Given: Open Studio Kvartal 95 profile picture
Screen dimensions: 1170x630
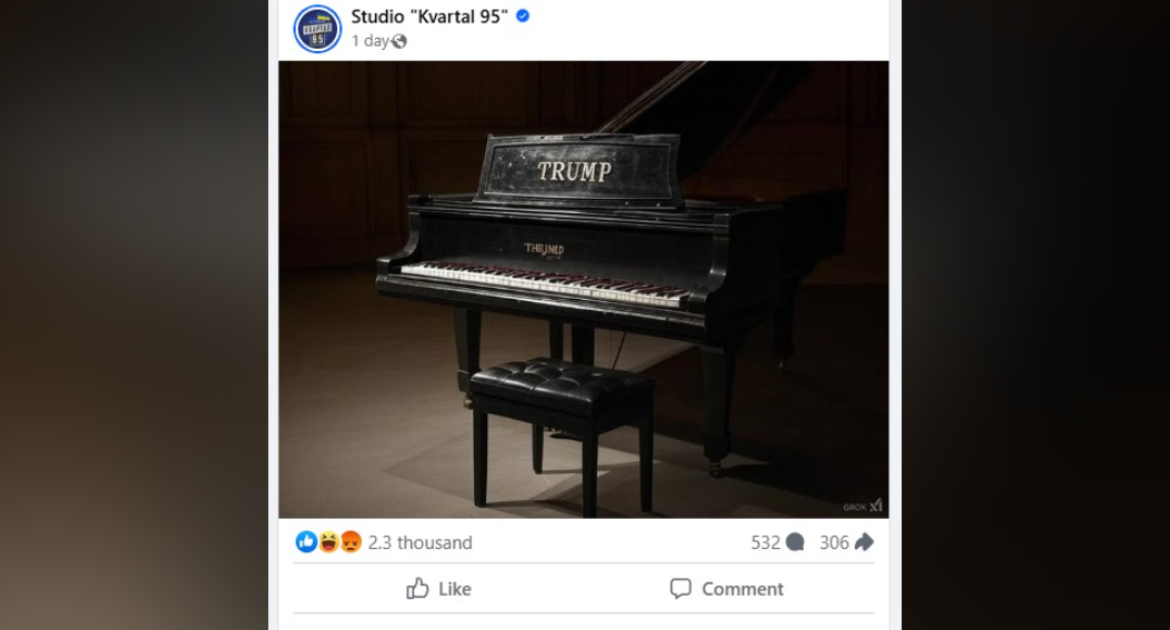Looking at the screenshot, I should click(317, 29).
